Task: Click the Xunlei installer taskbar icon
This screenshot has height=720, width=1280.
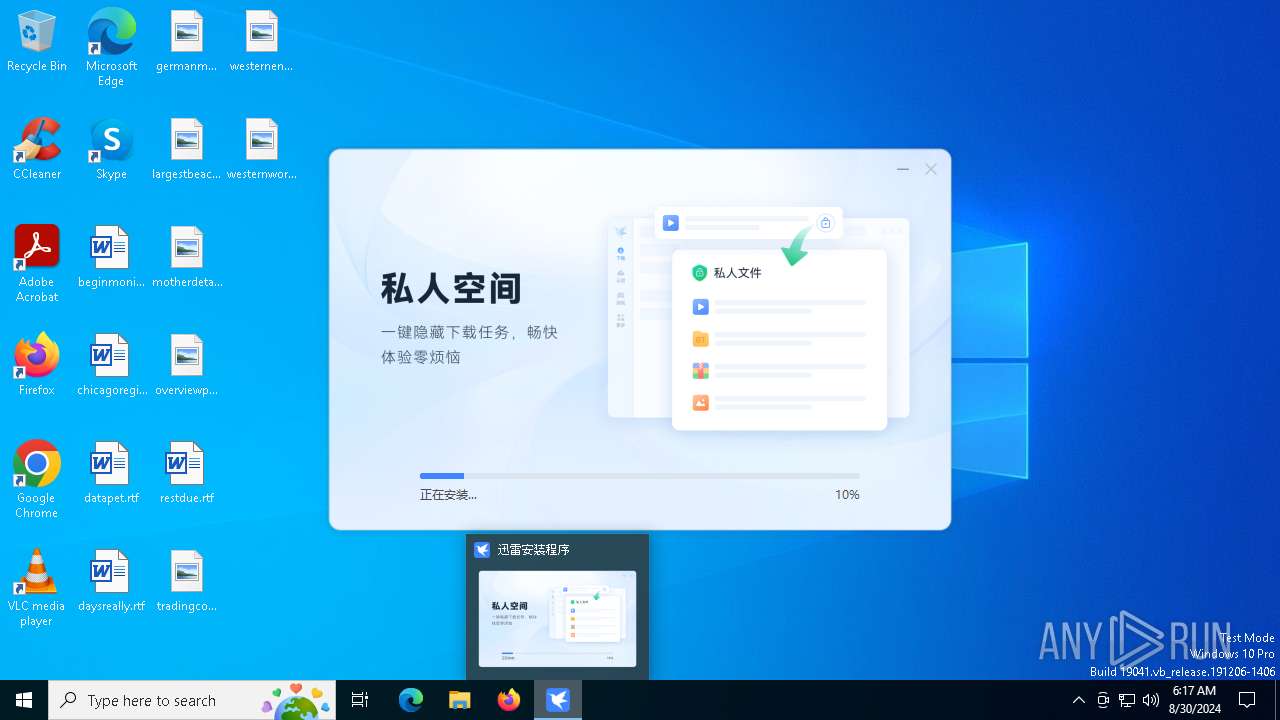Action: (x=558, y=700)
